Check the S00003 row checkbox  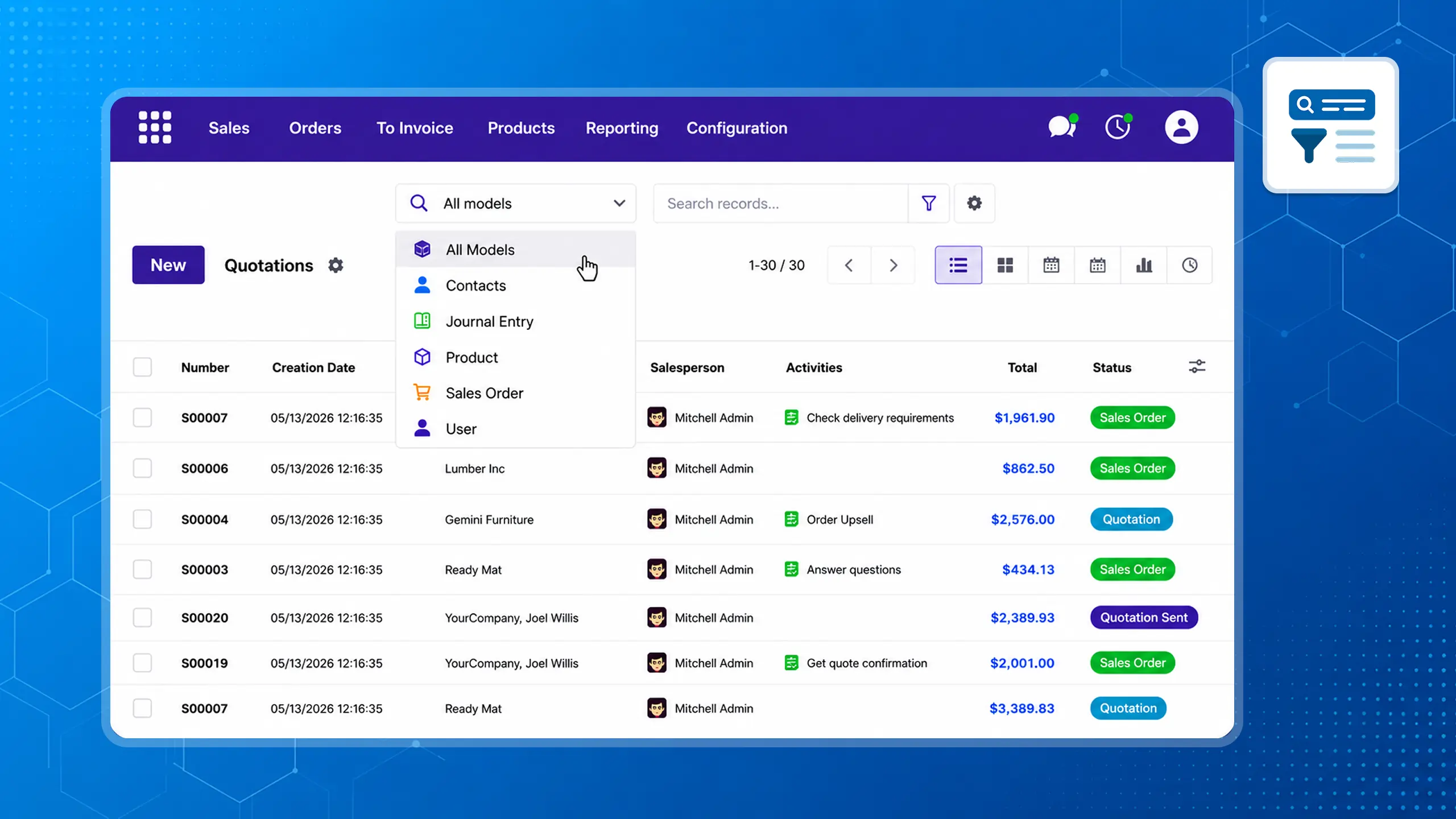pyautogui.click(x=142, y=569)
